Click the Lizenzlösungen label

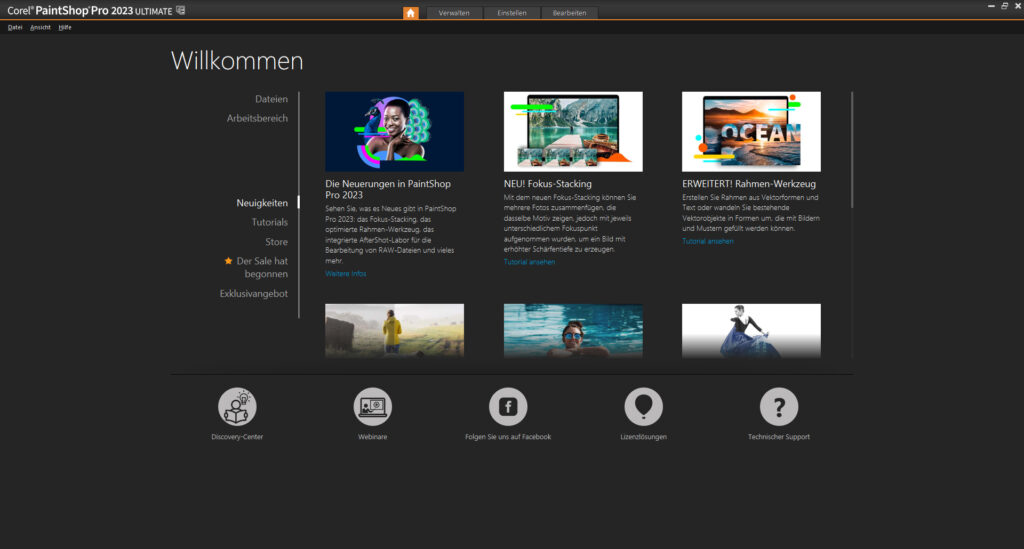click(643, 437)
